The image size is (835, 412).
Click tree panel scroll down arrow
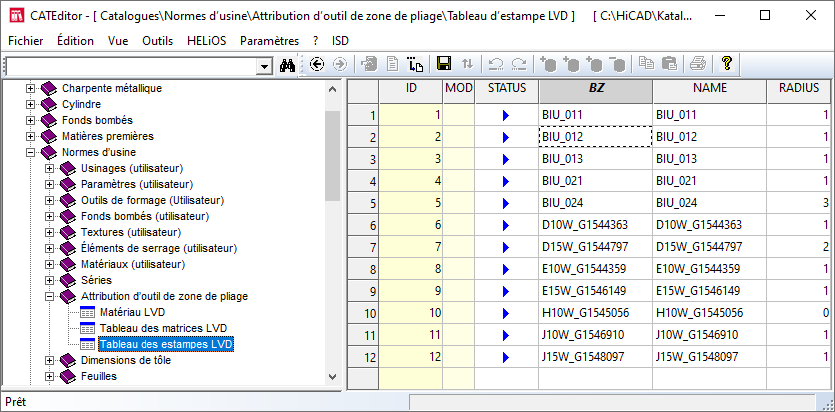(x=333, y=375)
